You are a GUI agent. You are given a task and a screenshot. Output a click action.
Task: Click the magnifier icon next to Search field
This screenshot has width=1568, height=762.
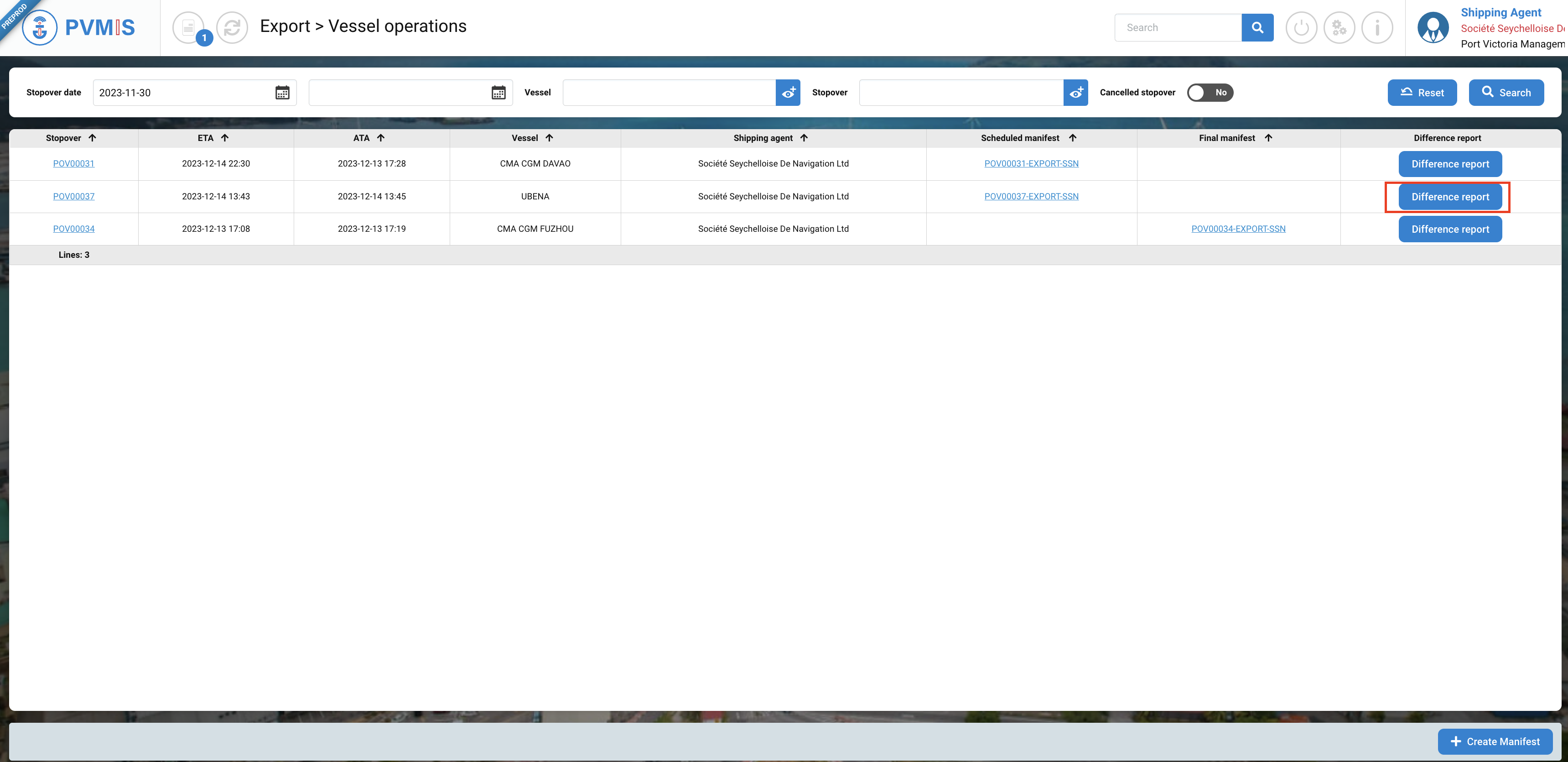click(1257, 27)
